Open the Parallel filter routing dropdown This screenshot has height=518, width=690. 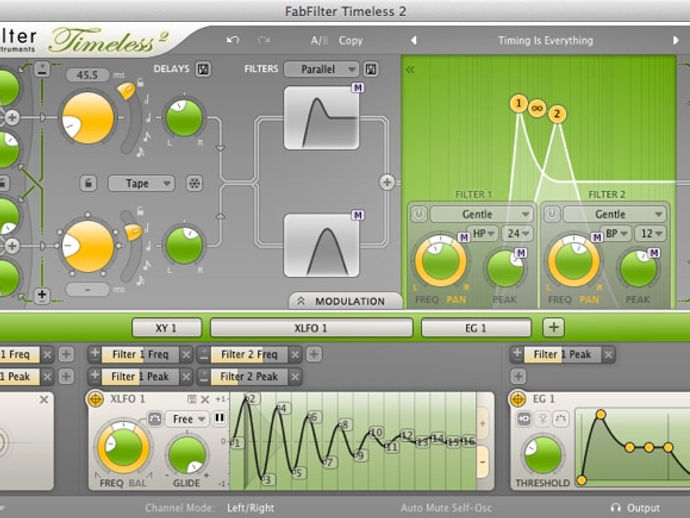click(x=322, y=69)
